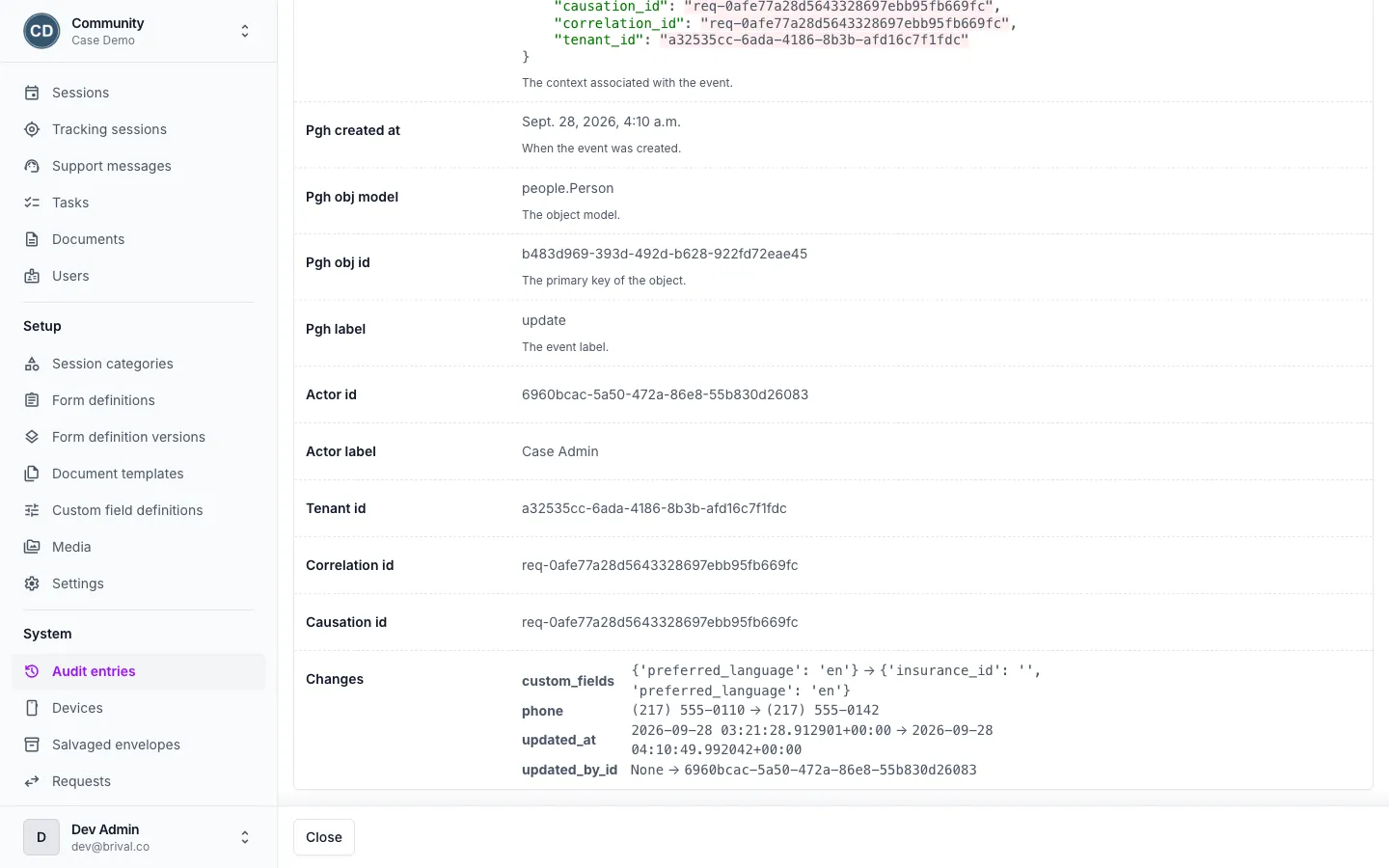The image size is (1389, 868).
Task: Click the Devices phone icon
Action: tap(32, 708)
